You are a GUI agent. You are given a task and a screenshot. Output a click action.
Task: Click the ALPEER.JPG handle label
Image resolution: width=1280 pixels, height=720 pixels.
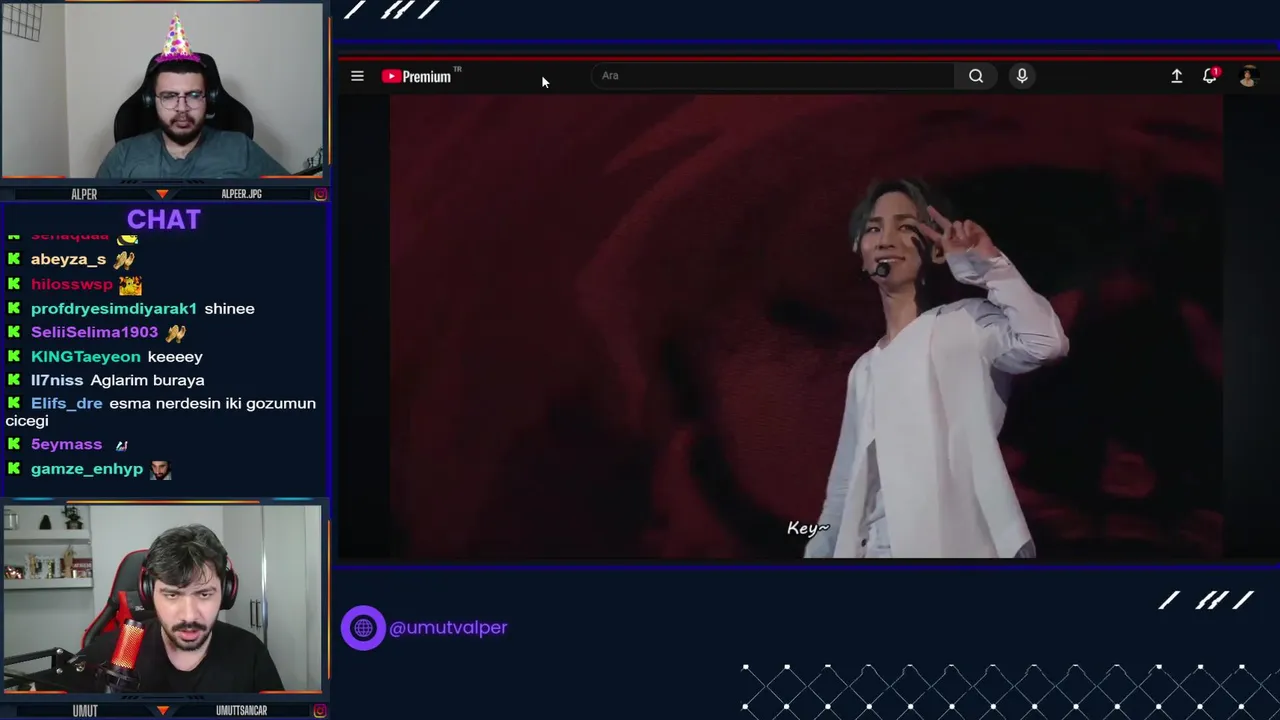(x=241, y=194)
